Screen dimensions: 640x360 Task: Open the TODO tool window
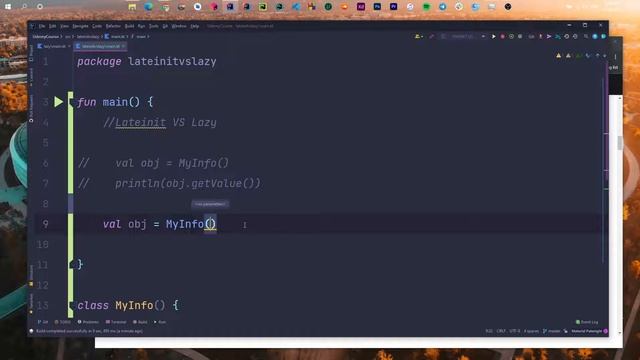click(x=63, y=322)
